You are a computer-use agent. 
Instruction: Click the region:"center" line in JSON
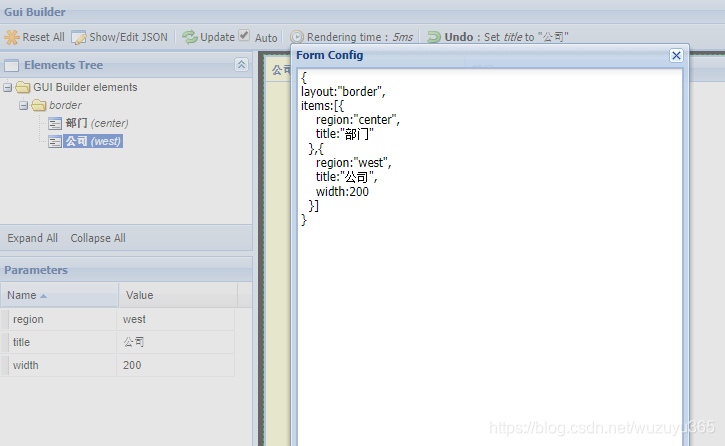click(x=357, y=120)
